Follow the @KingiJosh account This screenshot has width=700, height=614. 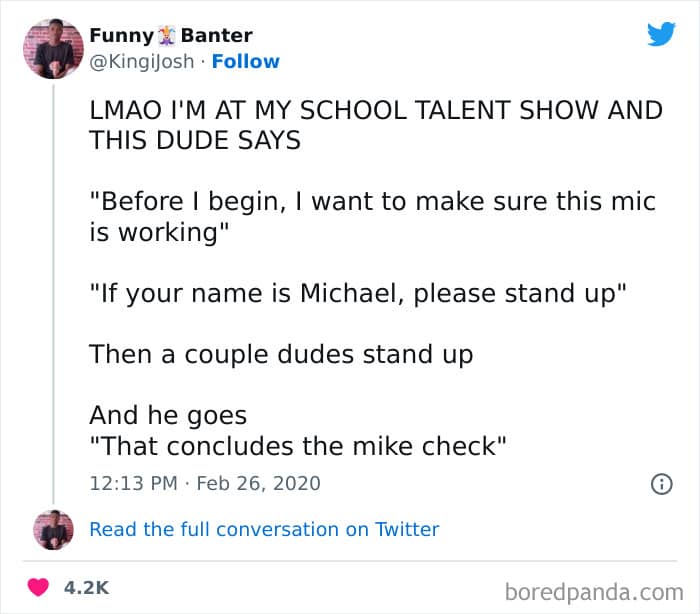(246, 62)
